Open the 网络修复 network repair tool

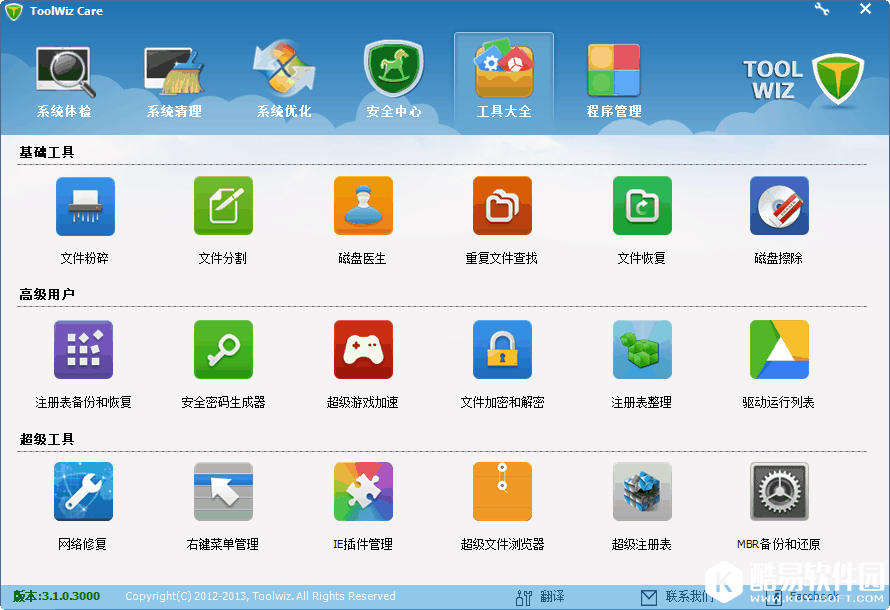pos(83,492)
